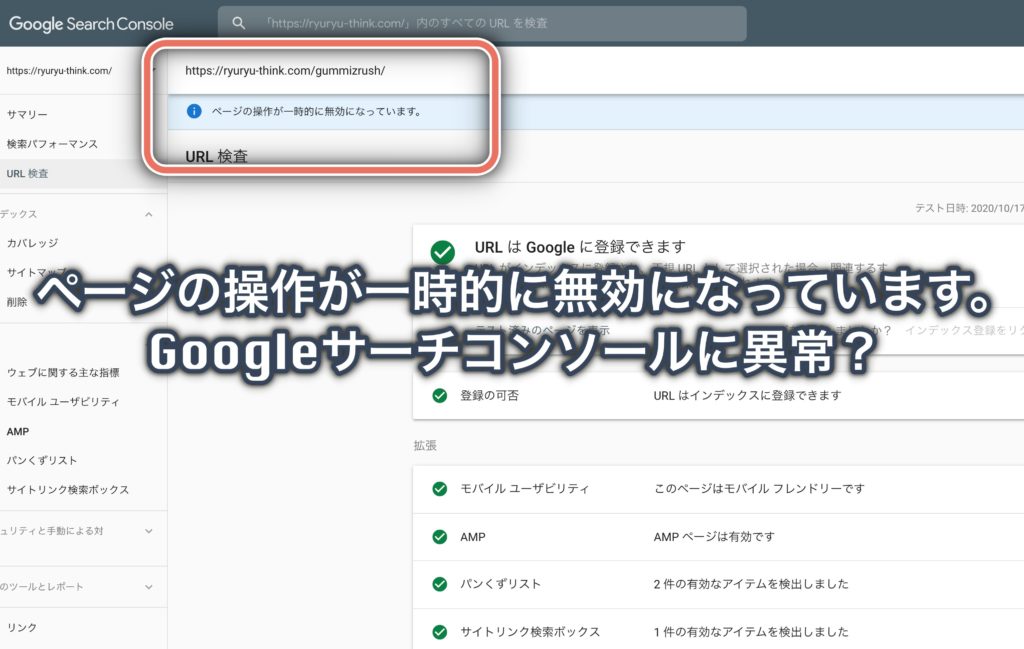Click the green check in サイトリンク検索ボックス result row
This screenshot has height=649, width=1024.
440,632
